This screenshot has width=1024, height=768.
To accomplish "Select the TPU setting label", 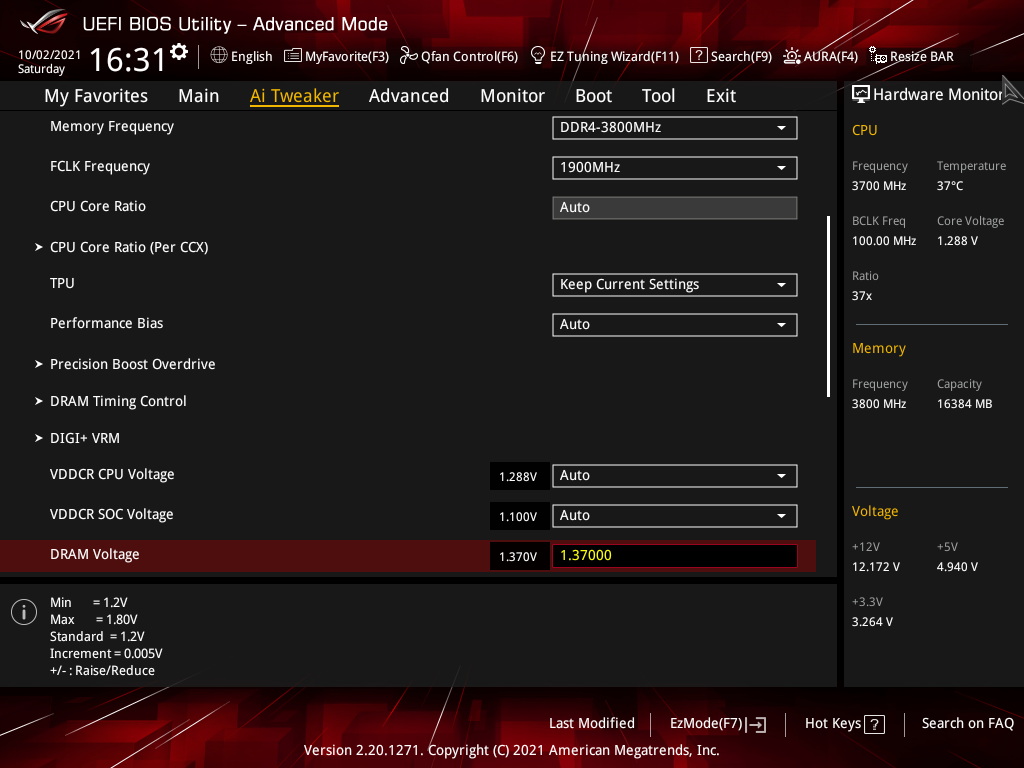I will point(62,283).
